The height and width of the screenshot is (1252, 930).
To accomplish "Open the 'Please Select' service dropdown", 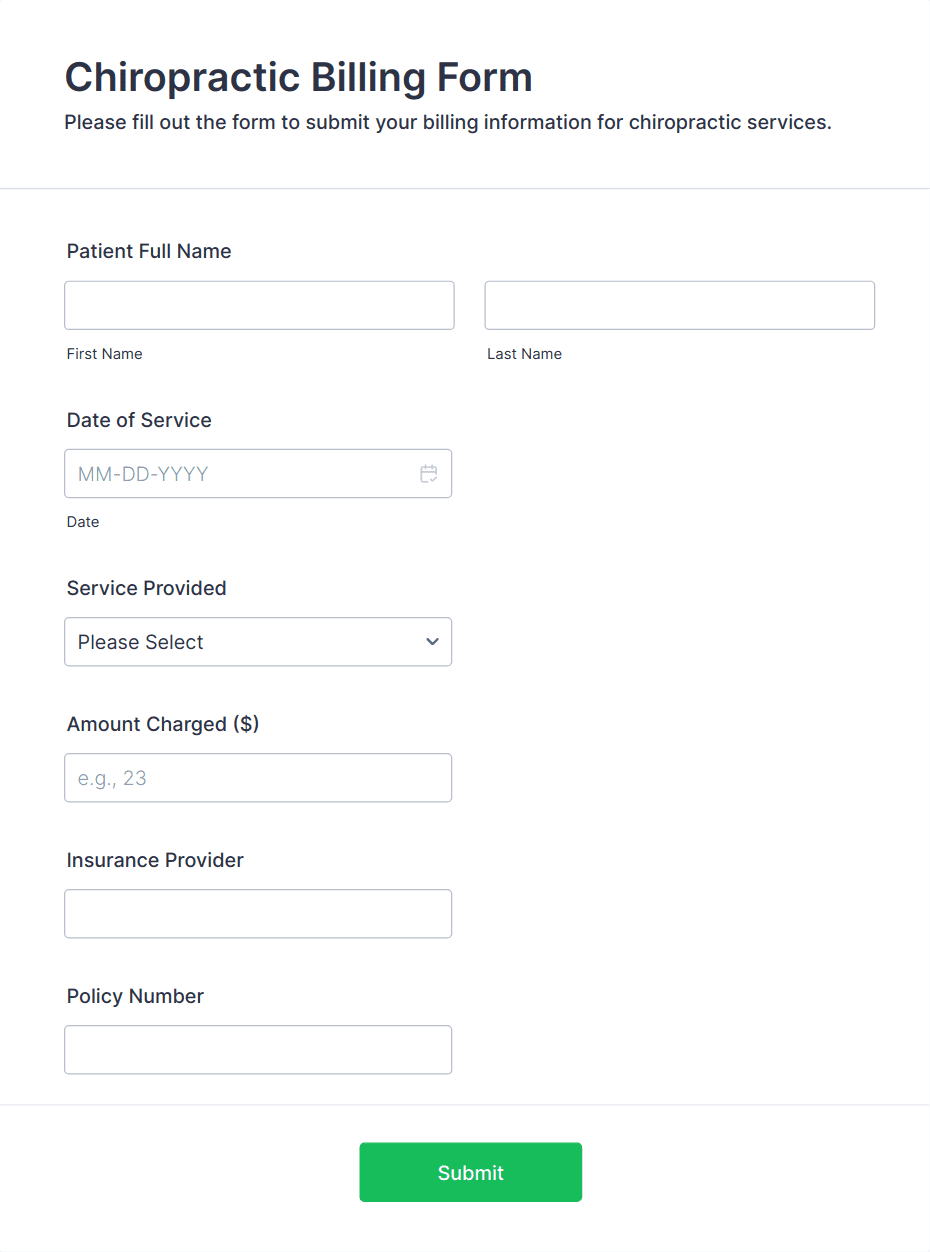I will point(258,642).
